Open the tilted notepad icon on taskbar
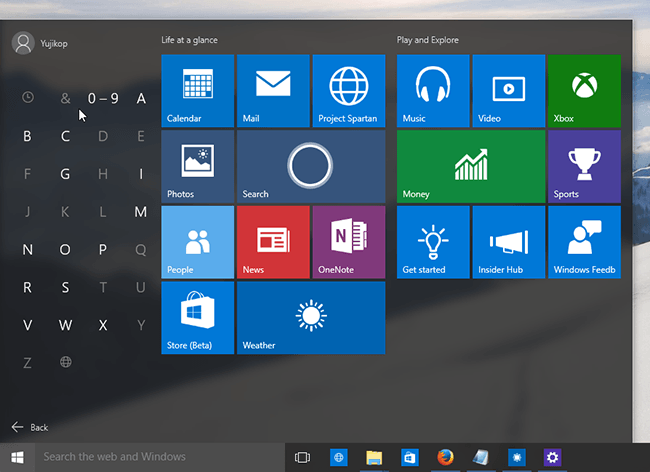Viewport: 650px width, 472px height. (x=481, y=457)
